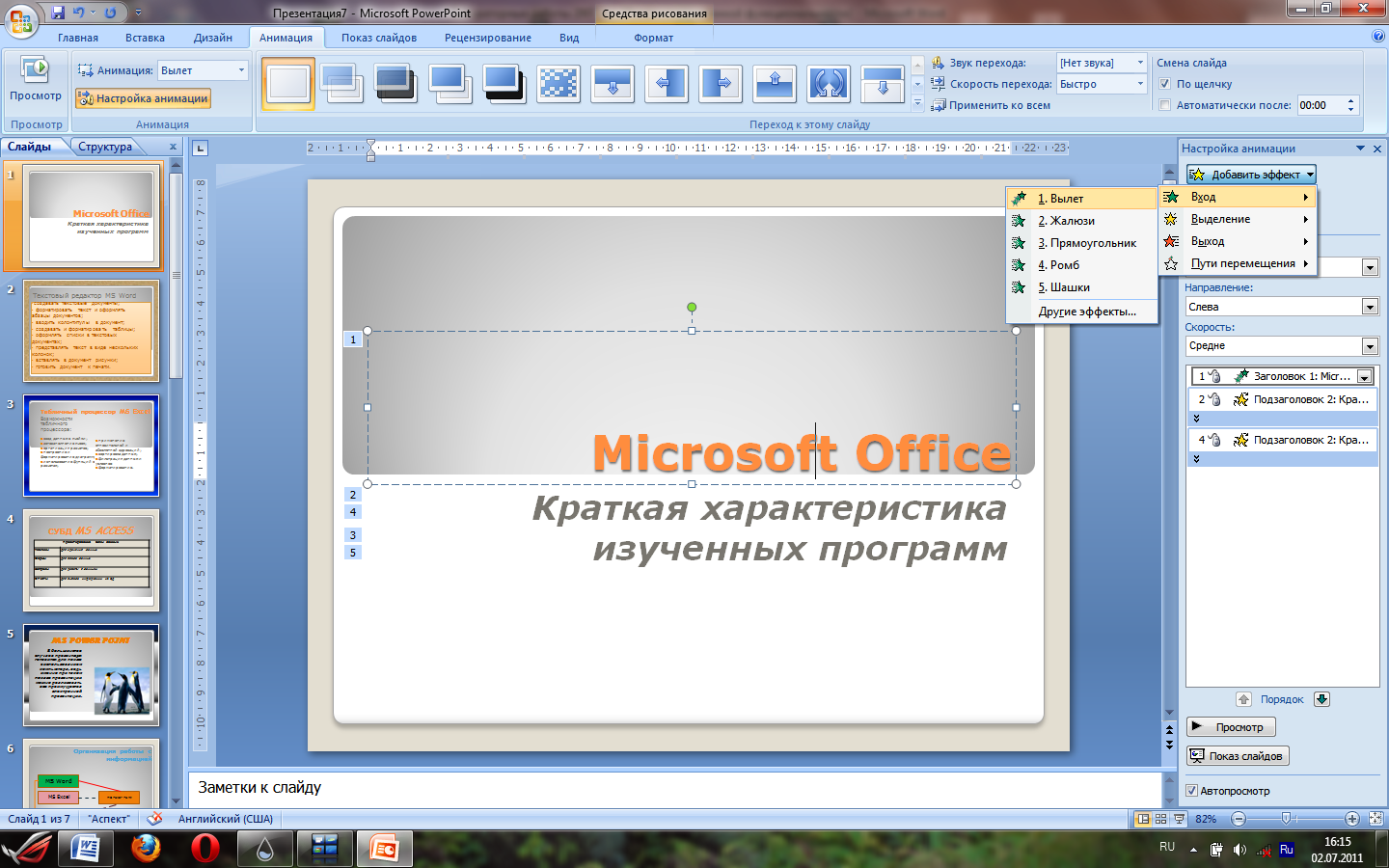Select the rotating arrows transition icon
The width and height of the screenshot is (1389, 868).
pos(829,84)
